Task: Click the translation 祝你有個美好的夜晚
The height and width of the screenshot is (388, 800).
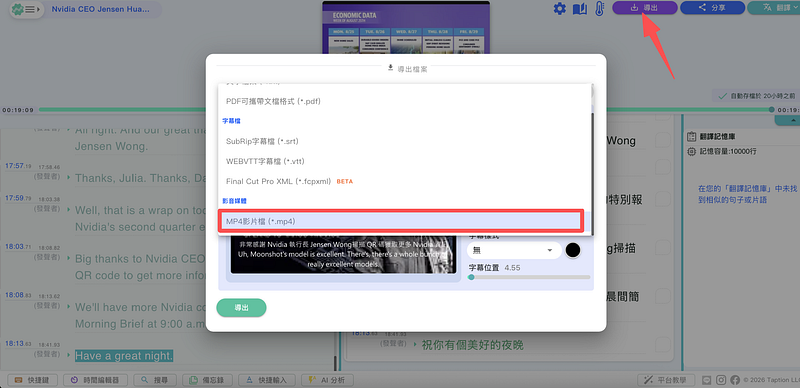Action: [472, 346]
